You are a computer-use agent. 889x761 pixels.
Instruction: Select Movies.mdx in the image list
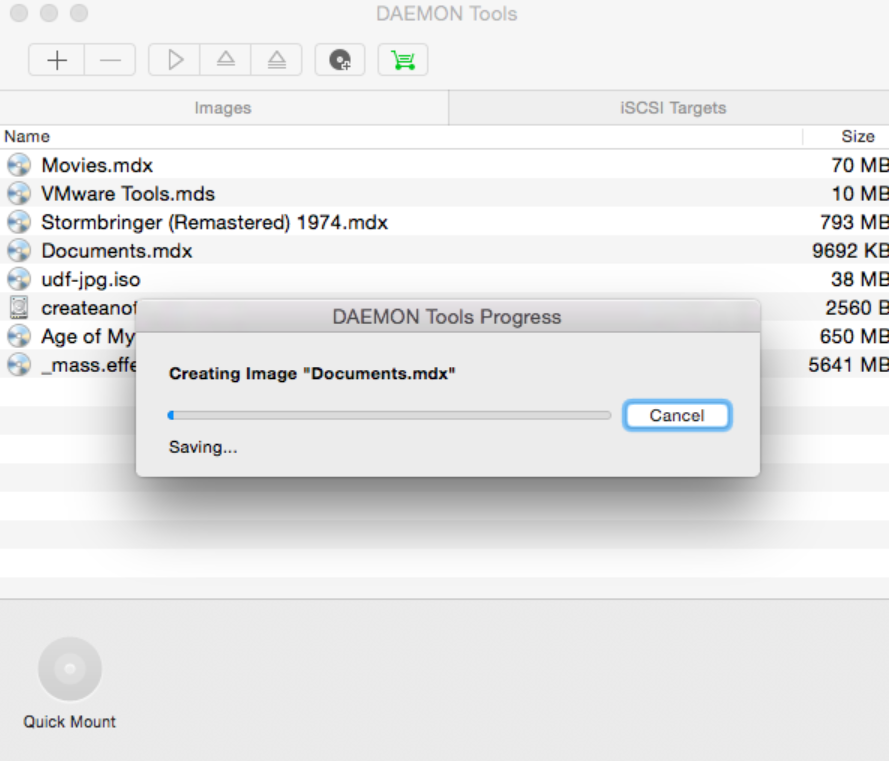(97, 165)
